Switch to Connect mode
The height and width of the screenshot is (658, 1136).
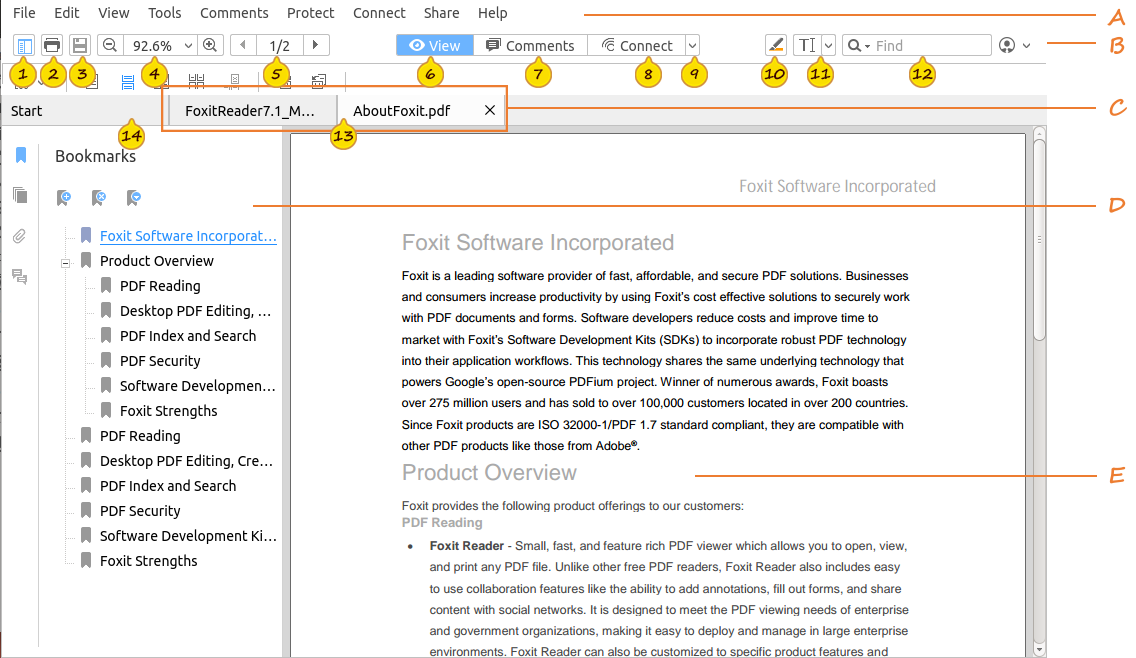(637, 46)
